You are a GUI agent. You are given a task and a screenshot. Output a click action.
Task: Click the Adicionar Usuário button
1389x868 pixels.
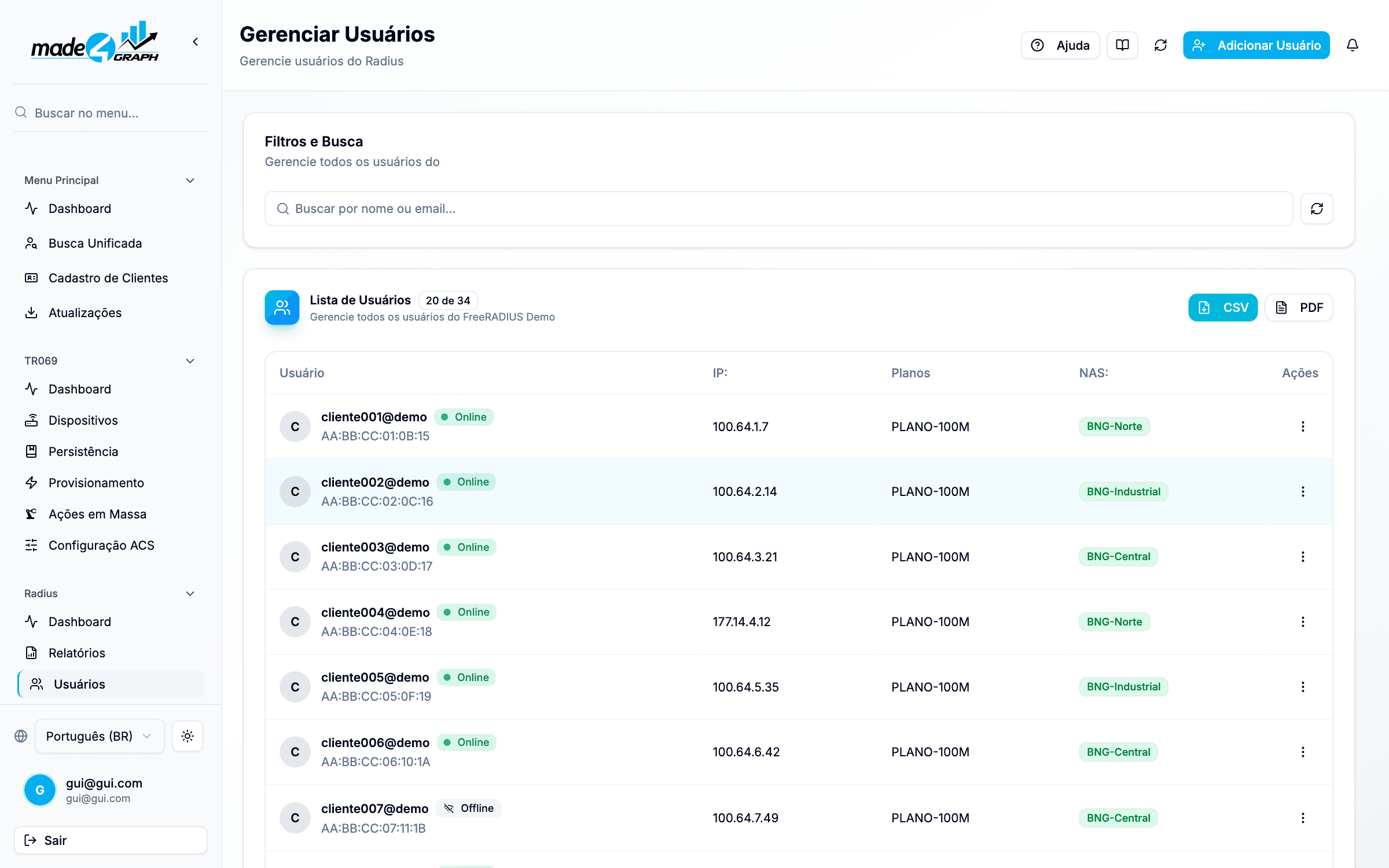(x=1256, y=45)
